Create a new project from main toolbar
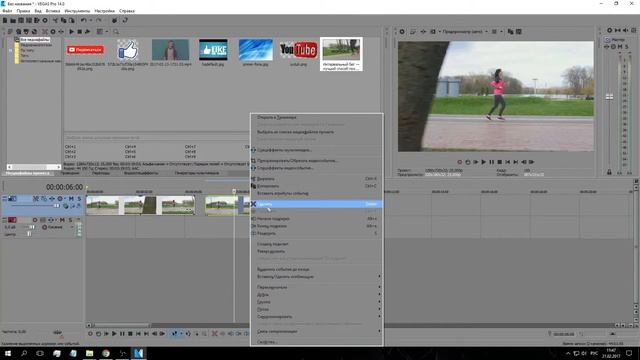This screenshot has width=640, height=360. [5, 20]
